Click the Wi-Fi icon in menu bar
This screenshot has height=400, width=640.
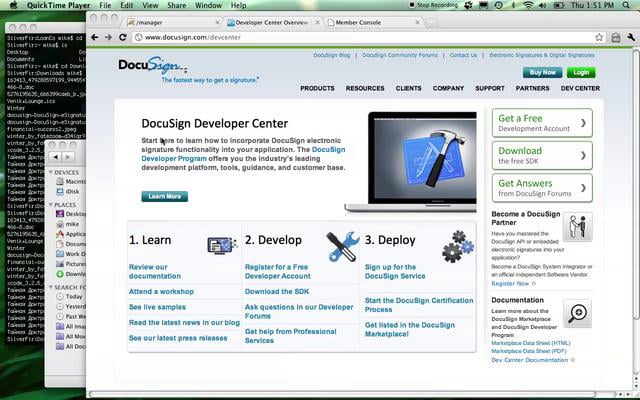pos(529,5)
